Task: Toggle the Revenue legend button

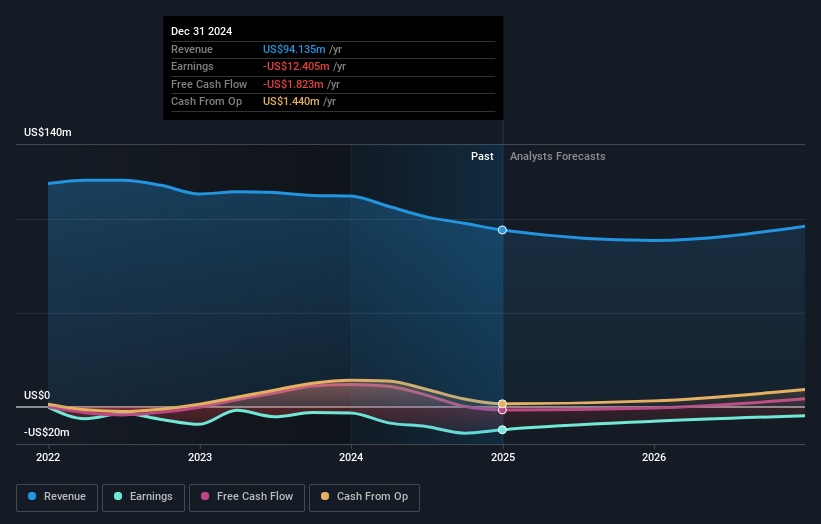Action: 57,497
